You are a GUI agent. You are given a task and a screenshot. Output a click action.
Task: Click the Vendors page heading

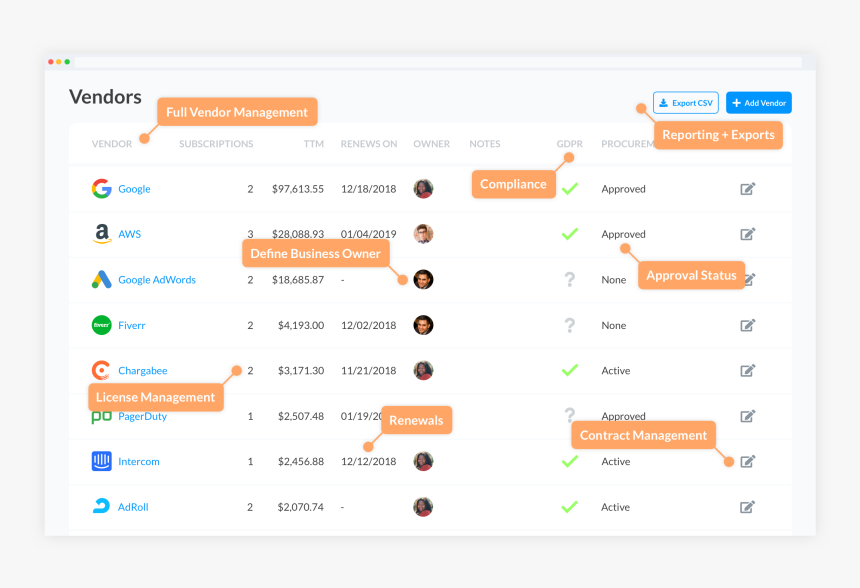(x=105, y=97)
